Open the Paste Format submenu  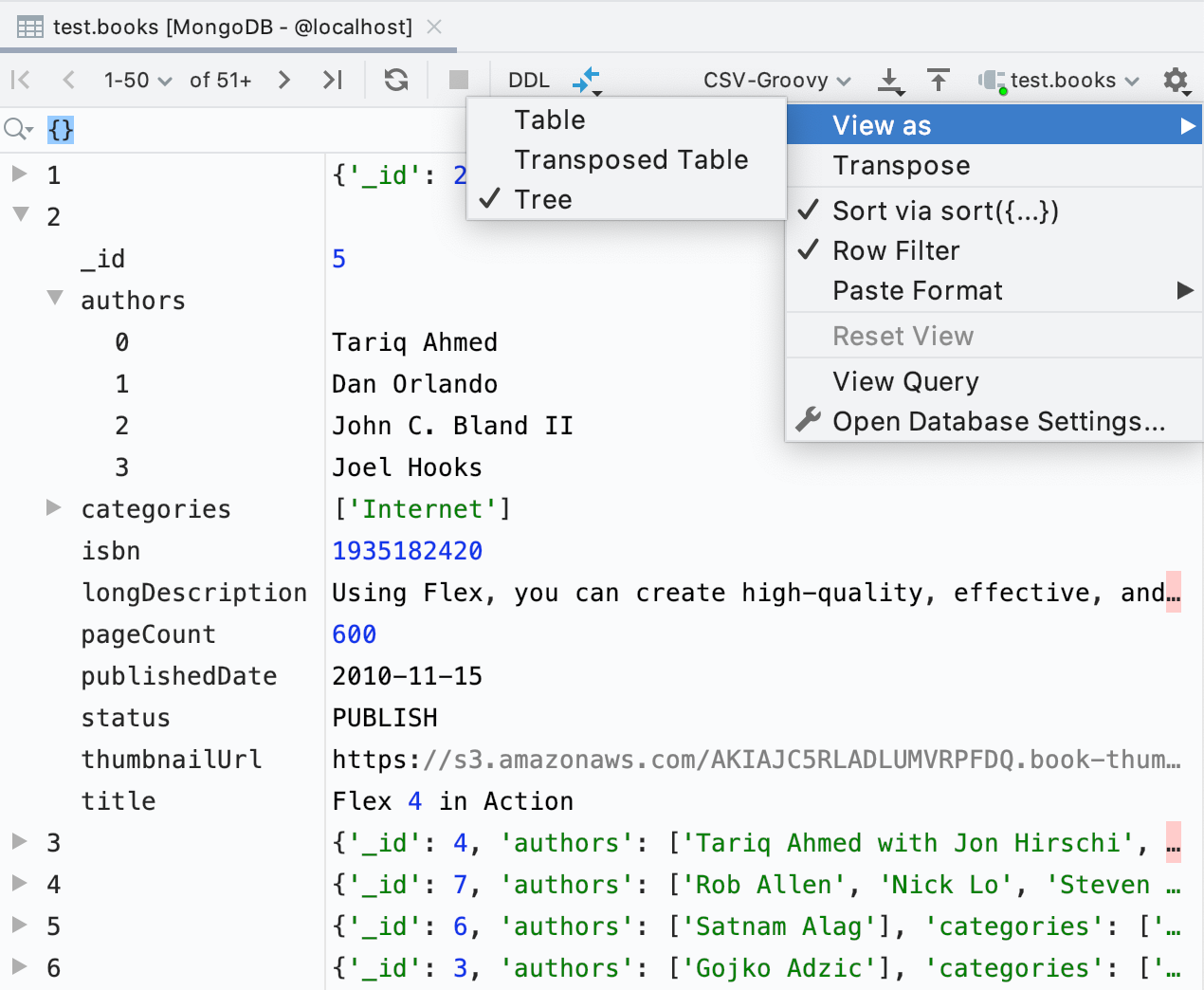[994, 290]
